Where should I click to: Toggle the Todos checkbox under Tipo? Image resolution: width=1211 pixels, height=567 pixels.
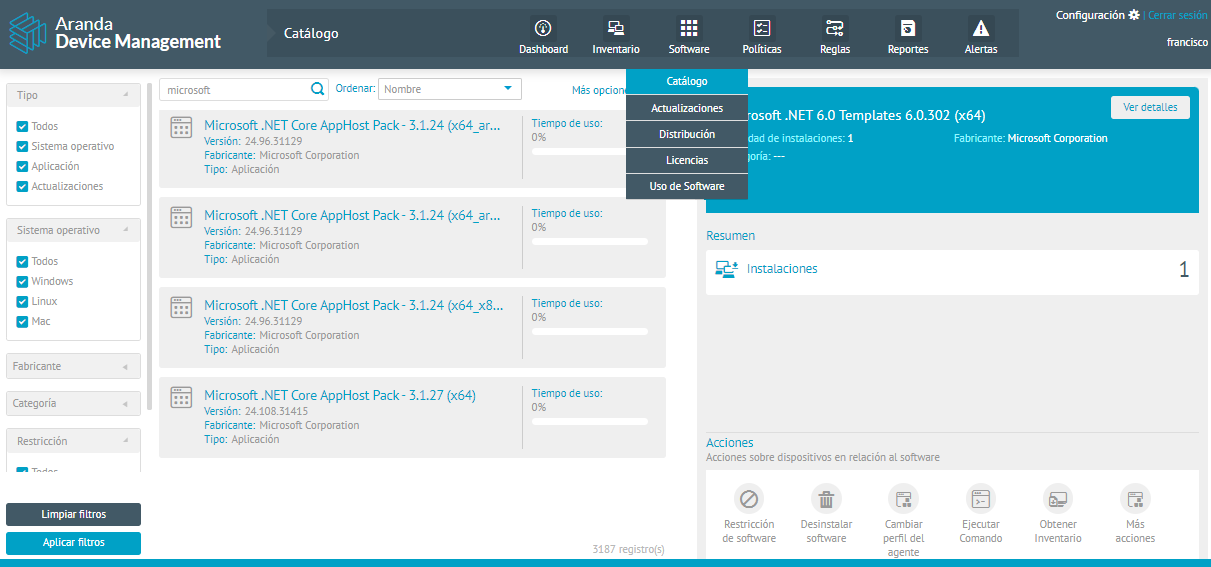point(22,127)
